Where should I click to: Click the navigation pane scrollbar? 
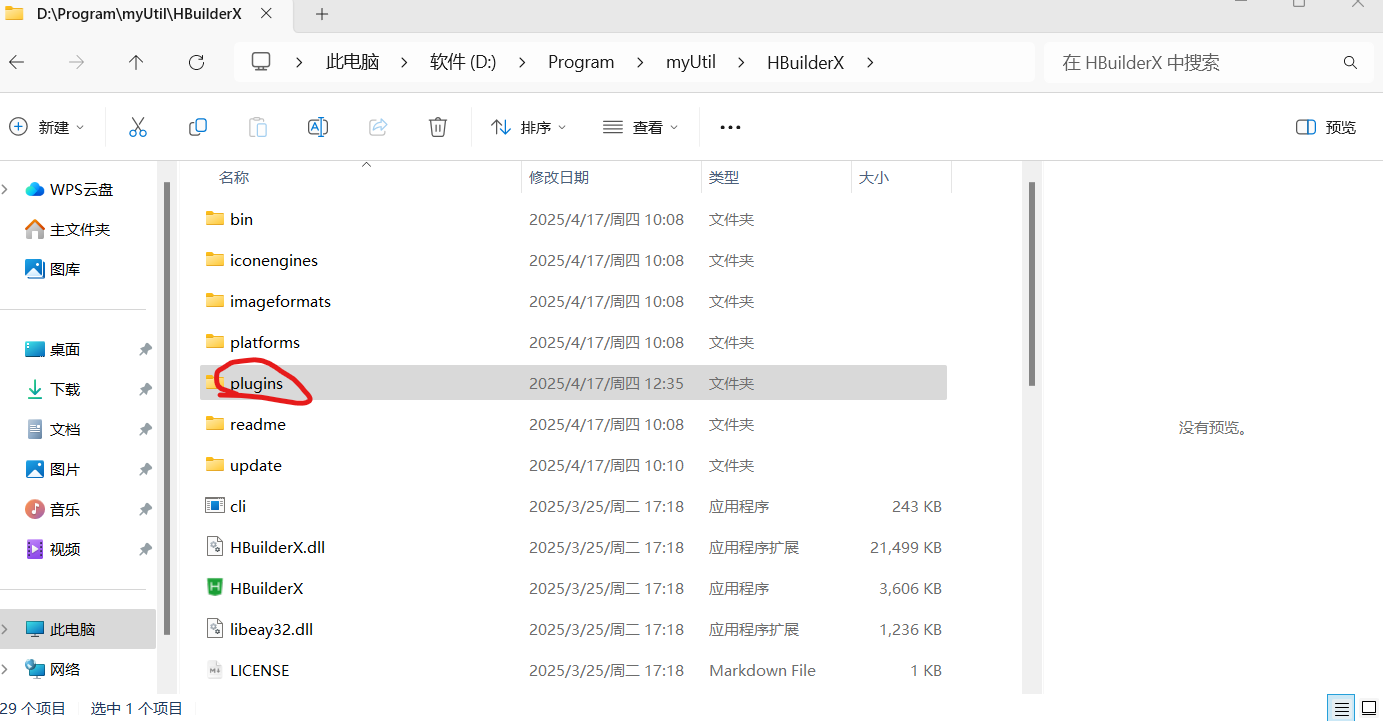(167, 408)
